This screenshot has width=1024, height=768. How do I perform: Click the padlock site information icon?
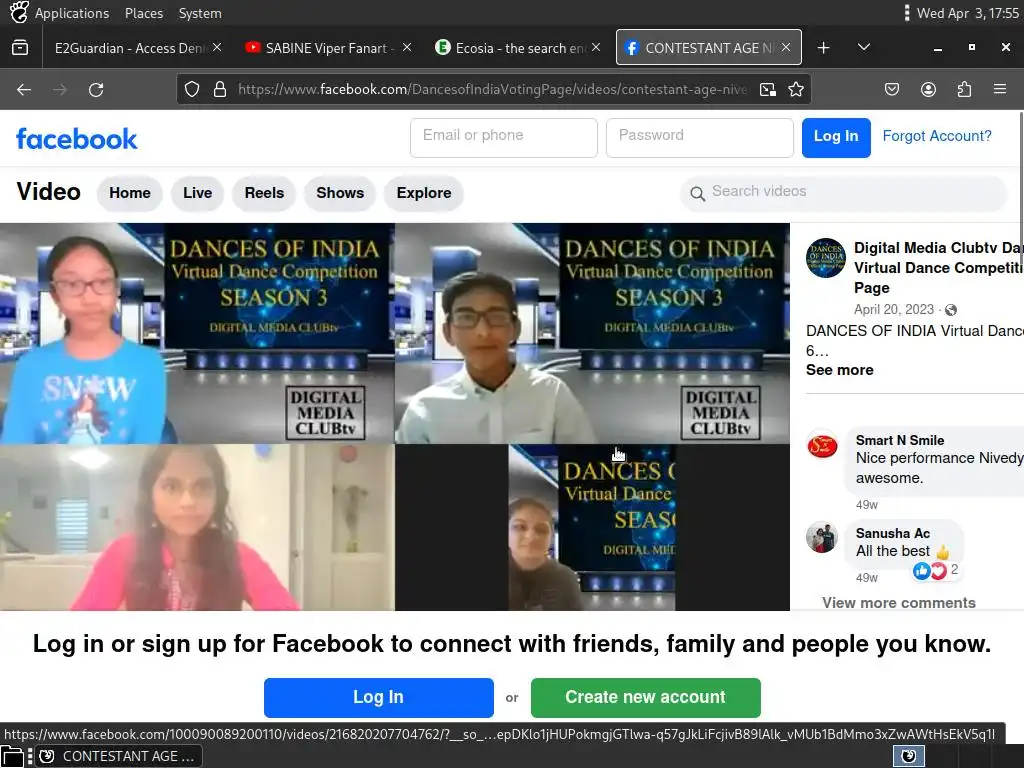point(220,89)
